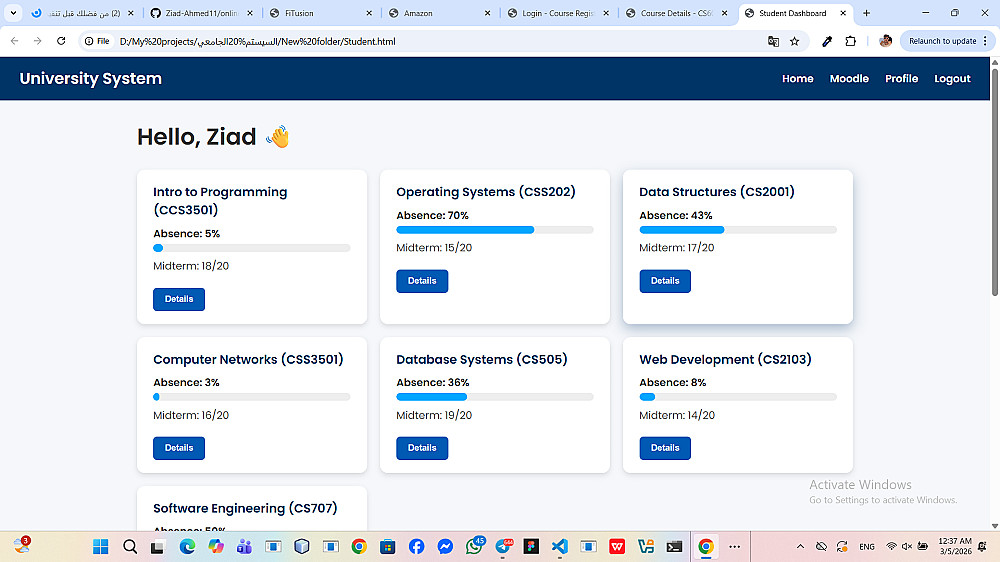Open the Terminal taskbar icon
The height and width of the screenshot is (562, 1000).
tap(674, 547)
